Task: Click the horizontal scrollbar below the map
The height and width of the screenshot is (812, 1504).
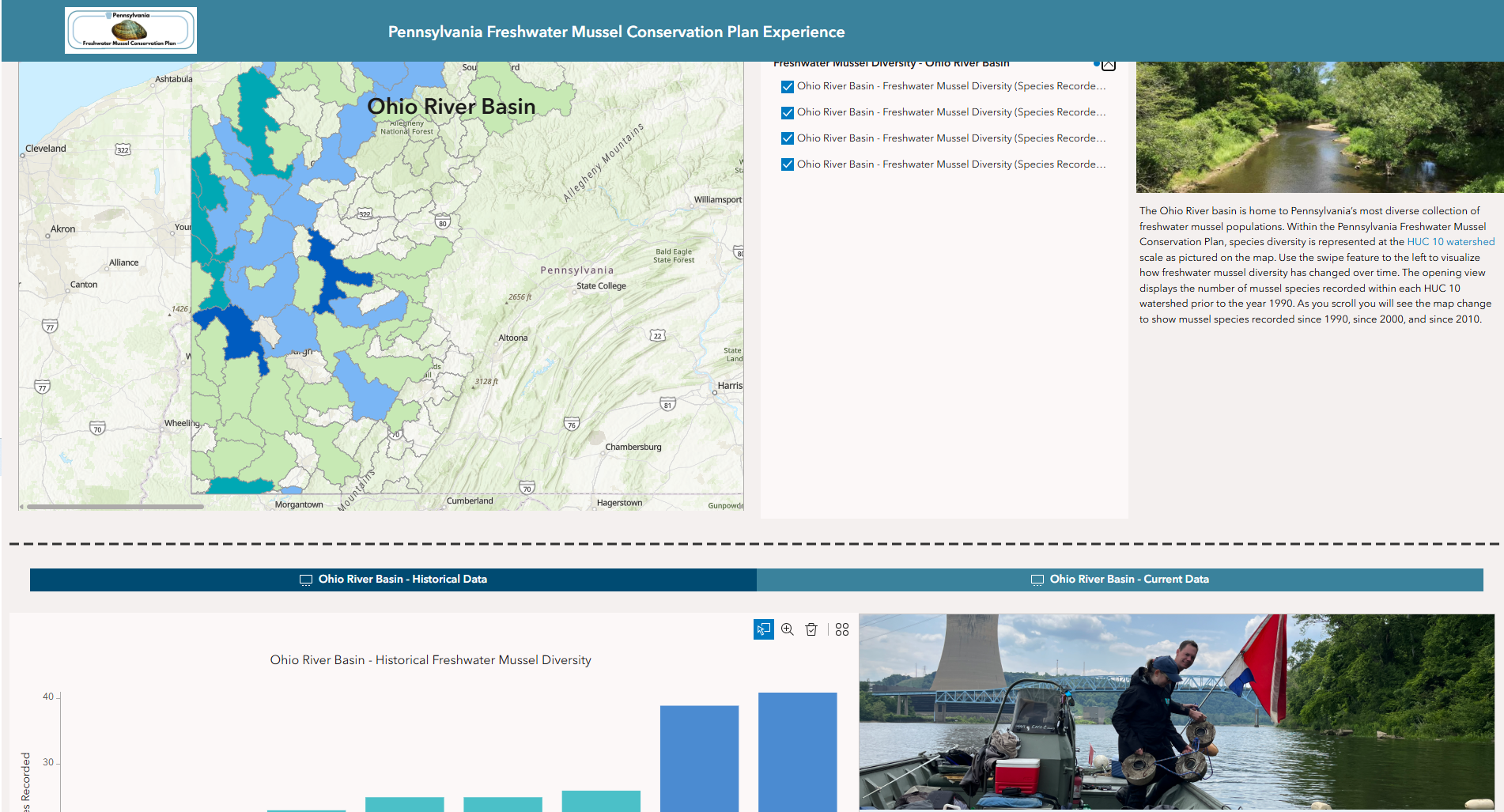Action: (x=115, y=506)
